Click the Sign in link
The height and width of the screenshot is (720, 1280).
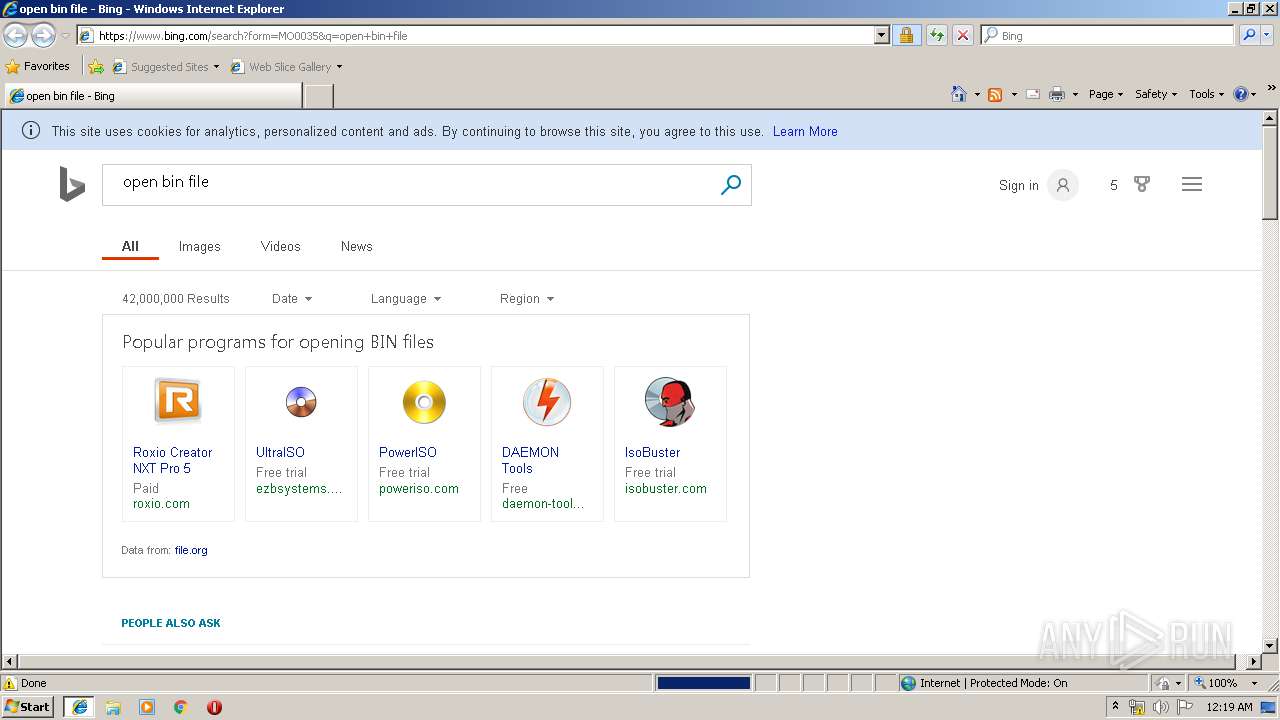pyautogui.click(x=1018, y=185)
